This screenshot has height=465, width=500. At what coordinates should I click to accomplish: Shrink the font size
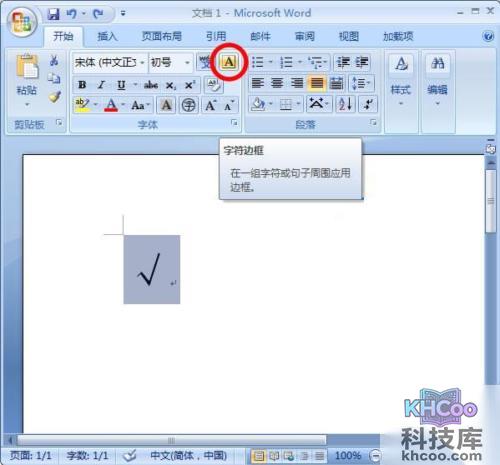229,105
